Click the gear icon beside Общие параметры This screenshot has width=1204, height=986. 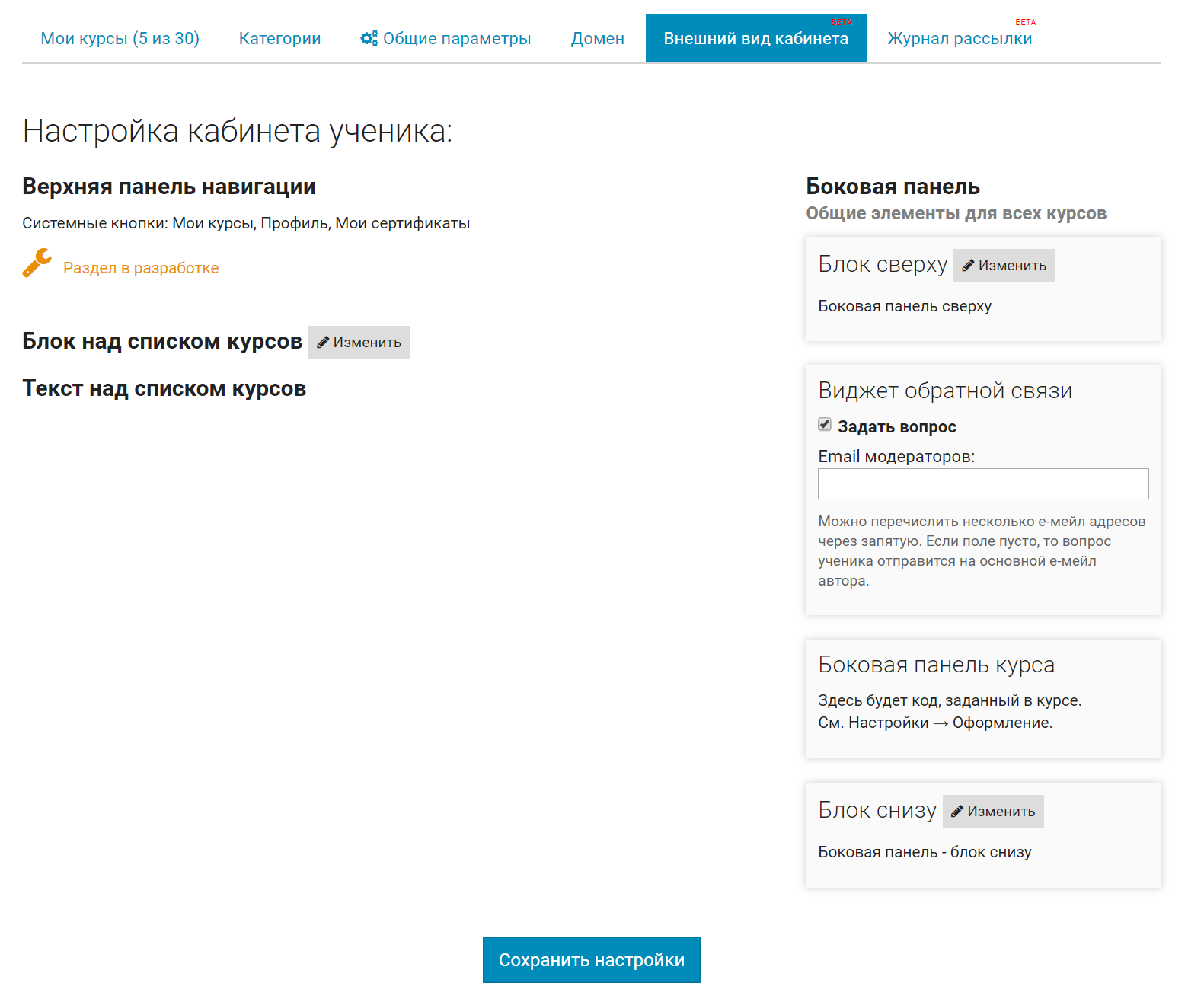tap(369, 38)
